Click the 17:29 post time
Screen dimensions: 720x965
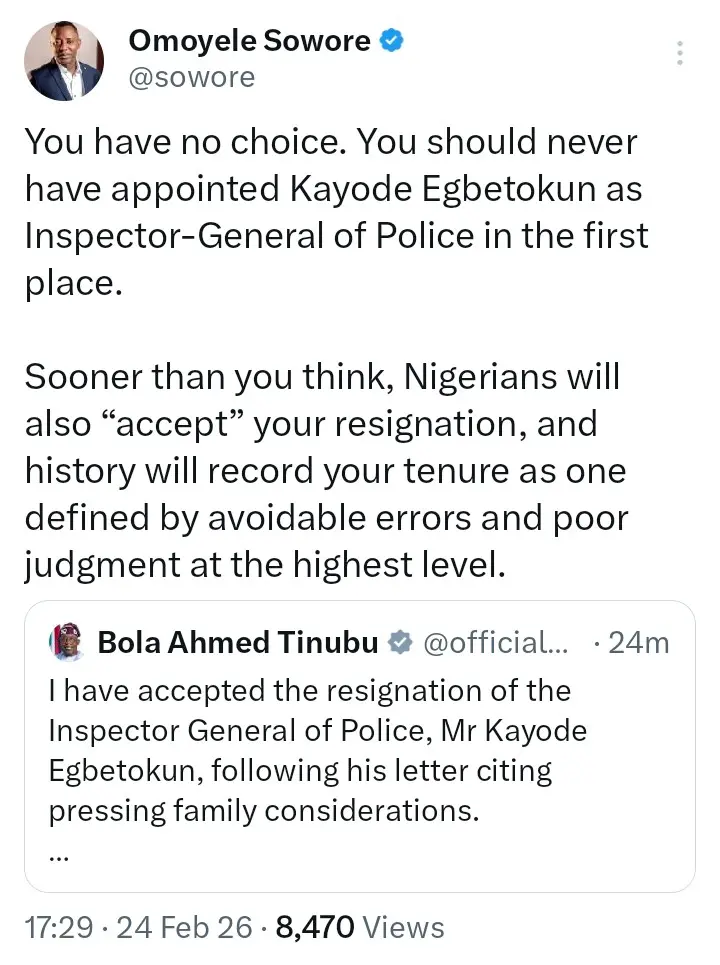[58, 927]
